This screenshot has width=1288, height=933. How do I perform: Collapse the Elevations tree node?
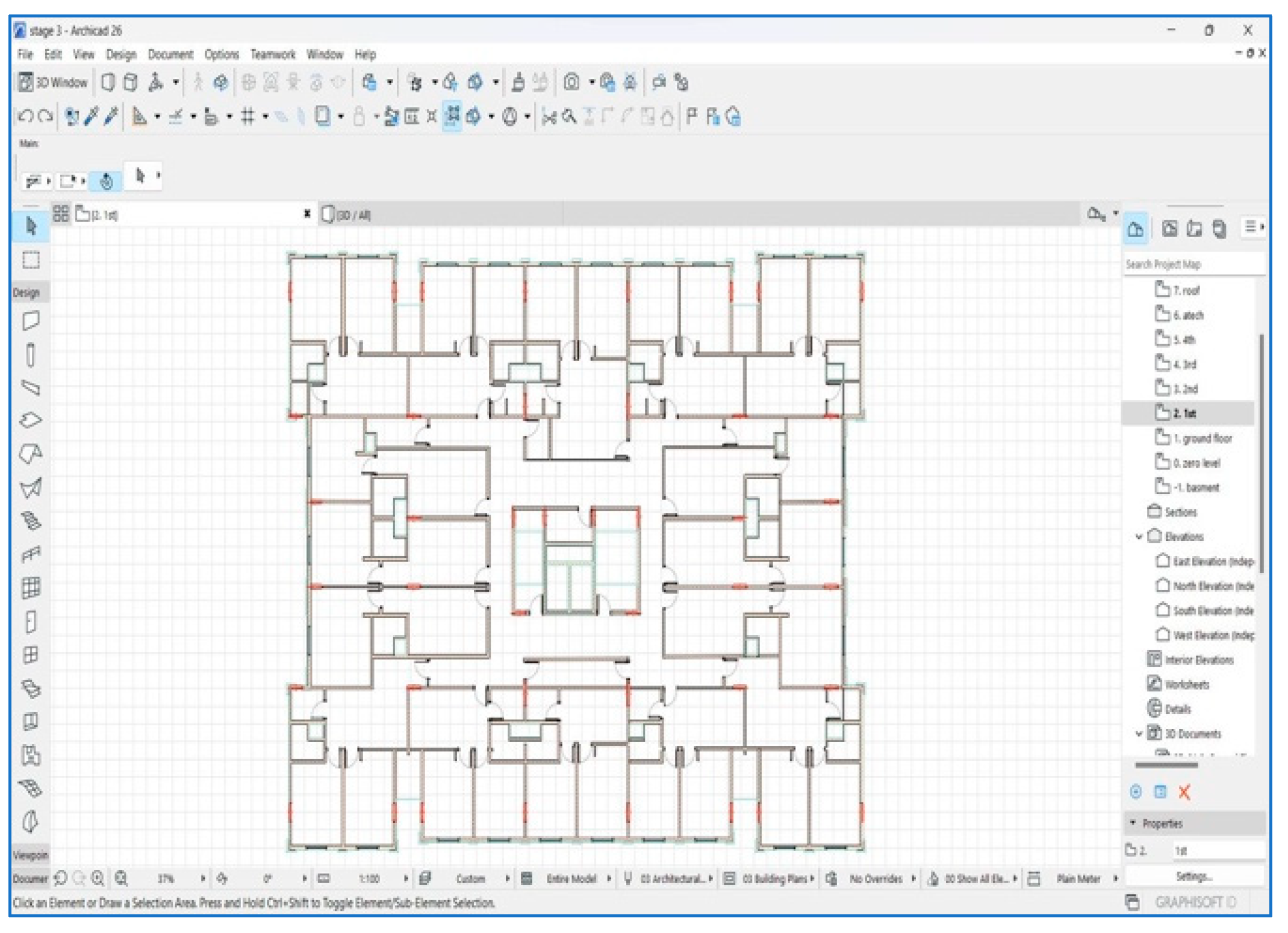tap(1139, 536)
